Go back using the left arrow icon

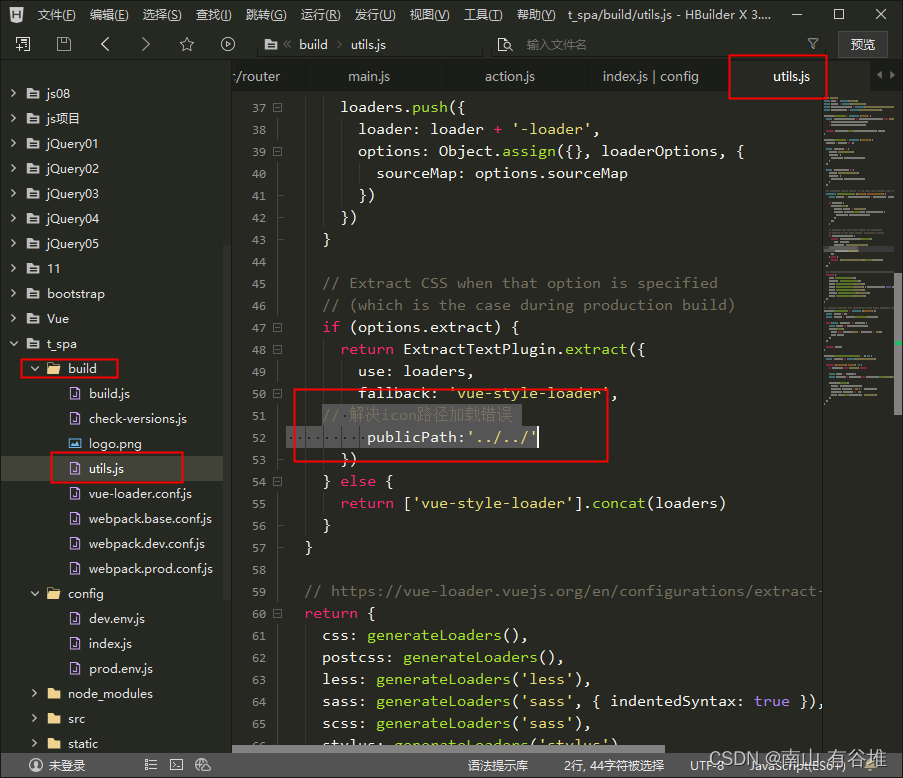click(x=106, y=44)
